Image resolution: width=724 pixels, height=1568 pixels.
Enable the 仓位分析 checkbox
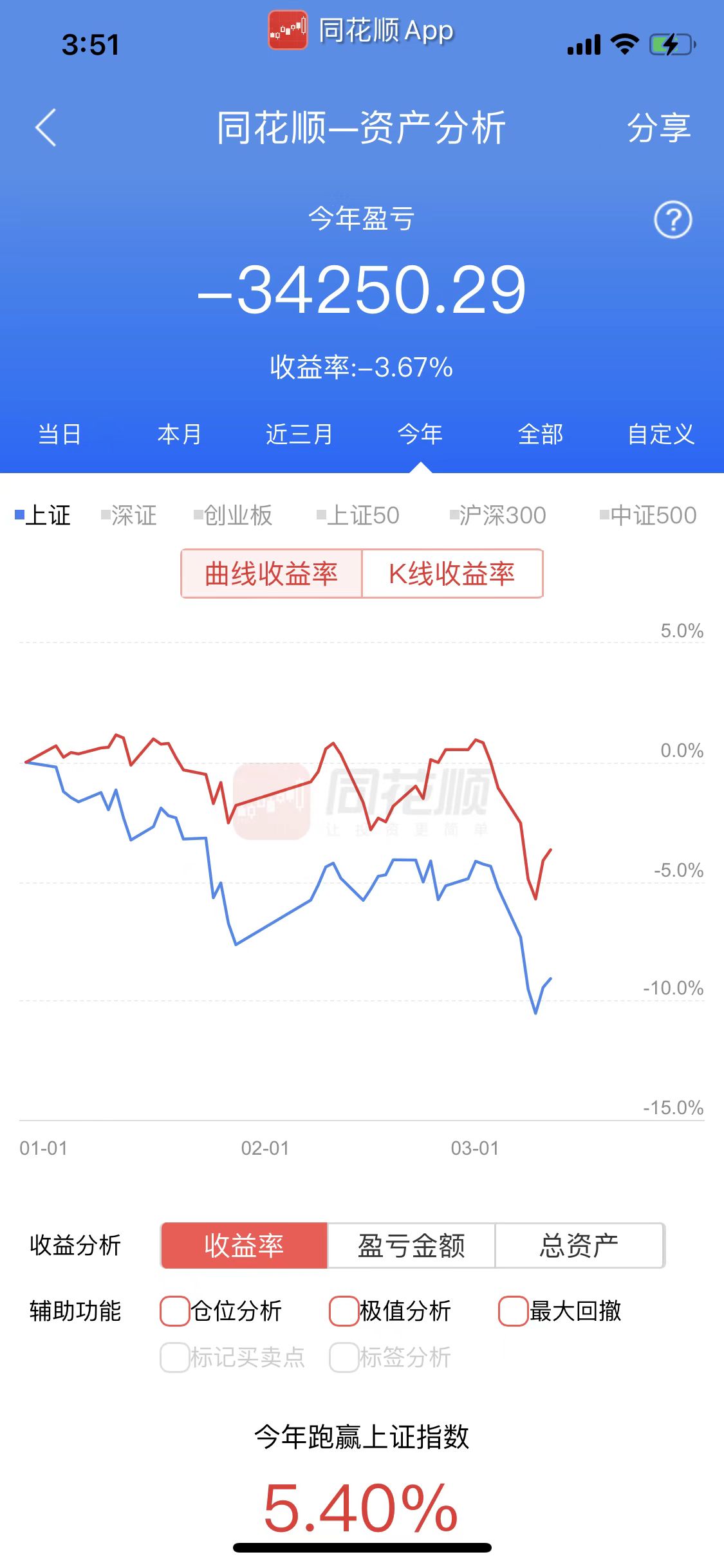[174, 1311]
